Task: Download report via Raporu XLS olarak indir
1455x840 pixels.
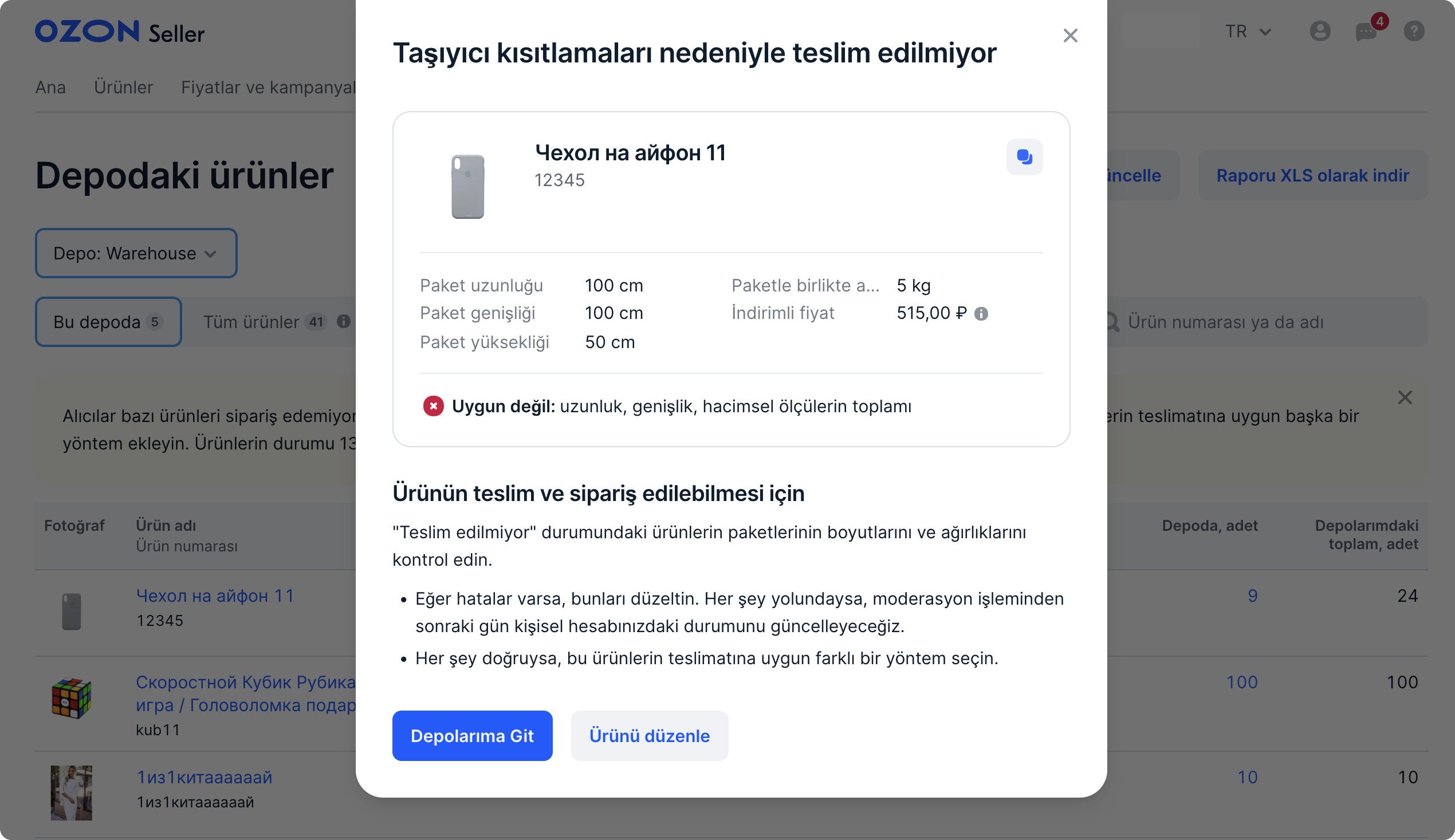Action: click(x=1312, y=175)
